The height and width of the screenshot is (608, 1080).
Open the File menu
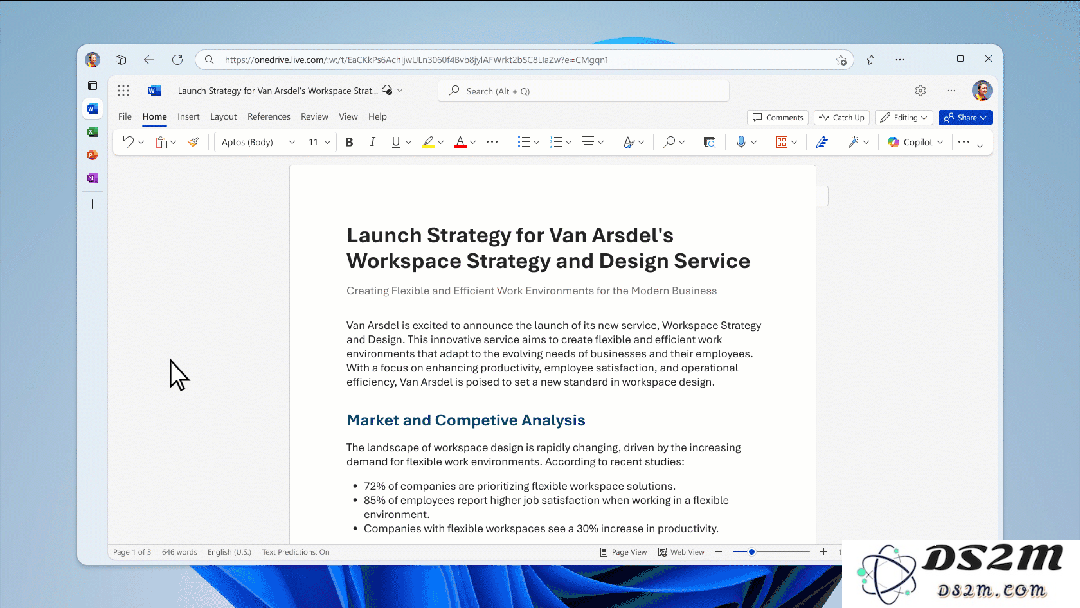(x=125, y=117)
